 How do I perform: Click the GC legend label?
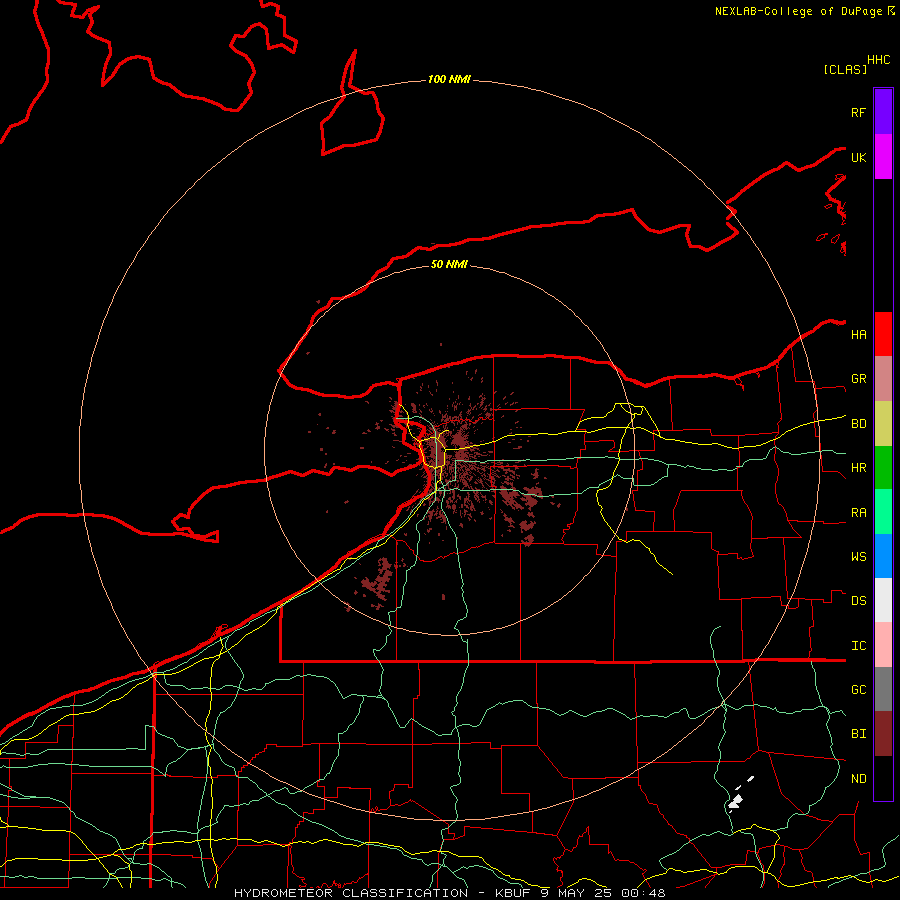[x=858, y=690]
